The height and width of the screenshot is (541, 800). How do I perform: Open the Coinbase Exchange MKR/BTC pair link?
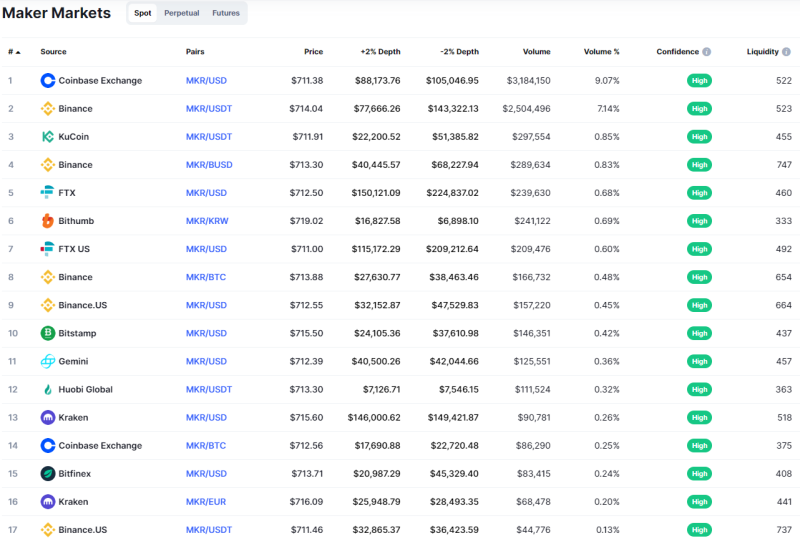[x=206, y=446]
